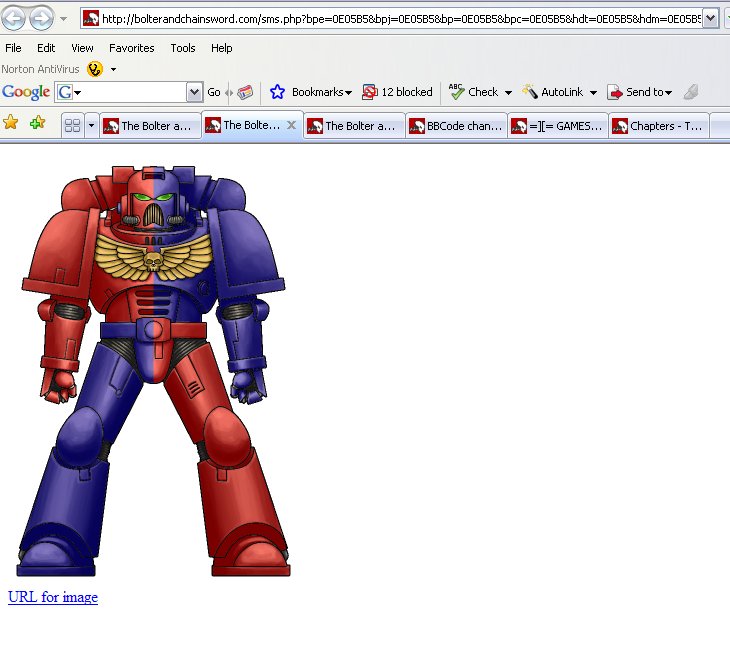
Task: Switch to the BBCode chan... tab
Action: point(456,126)
